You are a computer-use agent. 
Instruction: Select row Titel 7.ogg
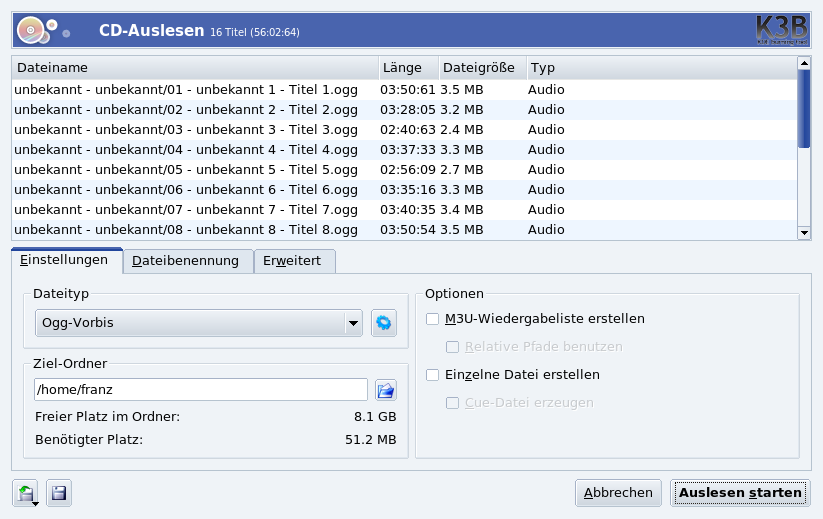click(x=404, y=209)
